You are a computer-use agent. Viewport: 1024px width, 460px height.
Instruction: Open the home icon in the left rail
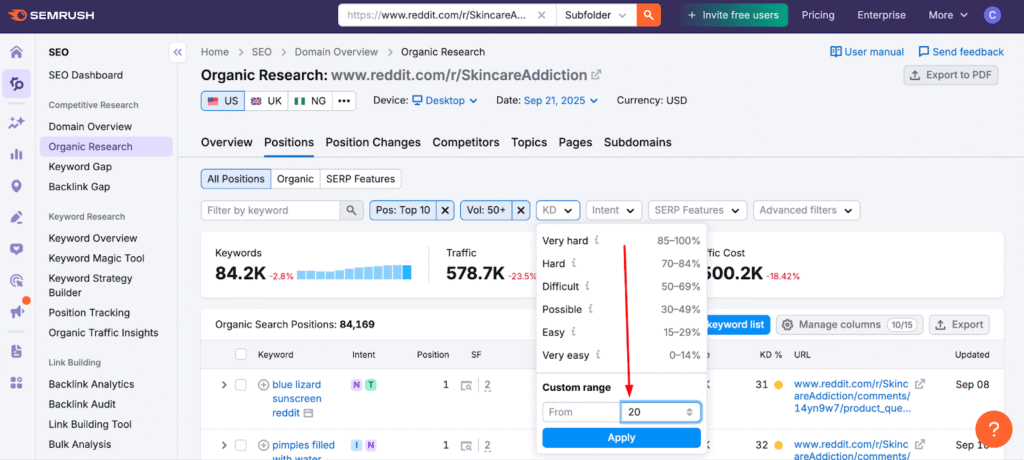(x=16, y=53)
